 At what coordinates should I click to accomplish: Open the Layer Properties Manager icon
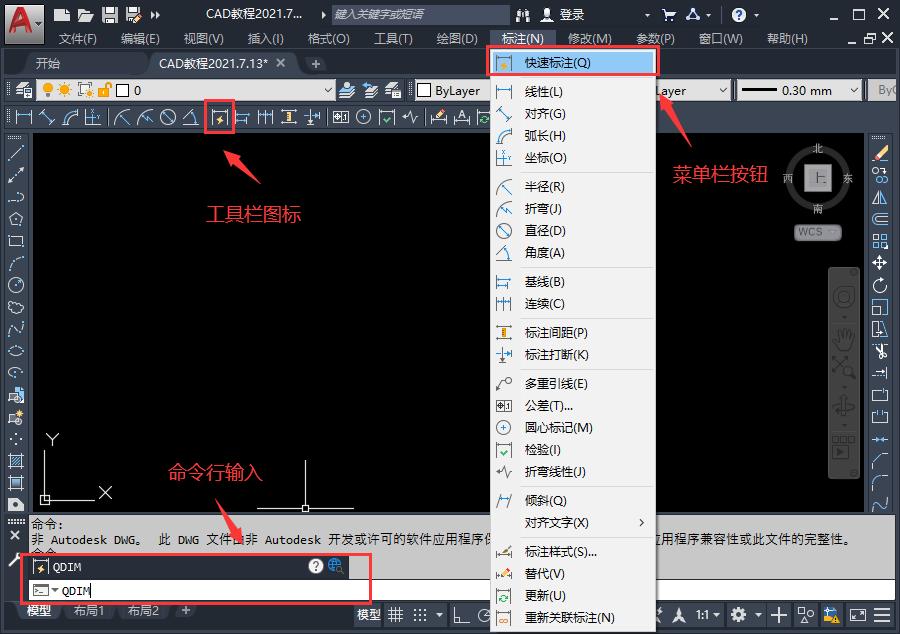click(x=22, y=89)
